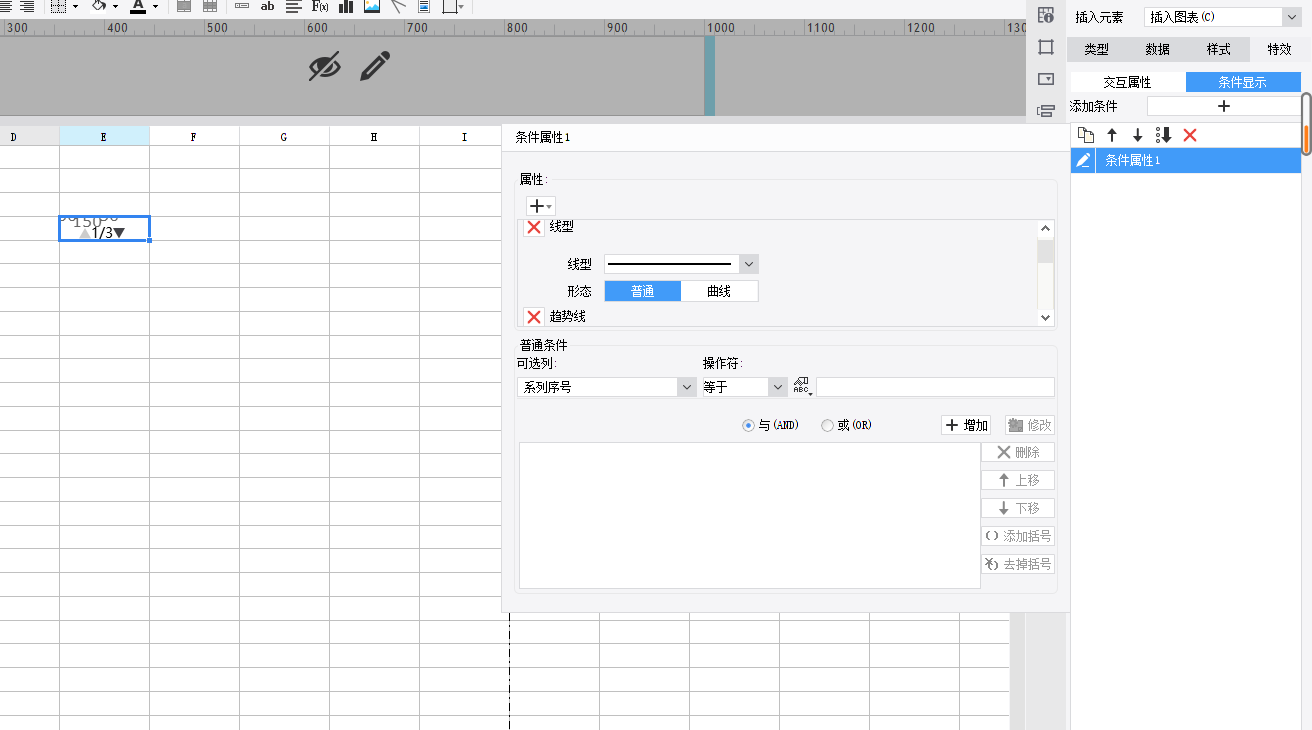Click the pencil edit icon above grid
The image size is (1312, 730).
click(375, 66)
